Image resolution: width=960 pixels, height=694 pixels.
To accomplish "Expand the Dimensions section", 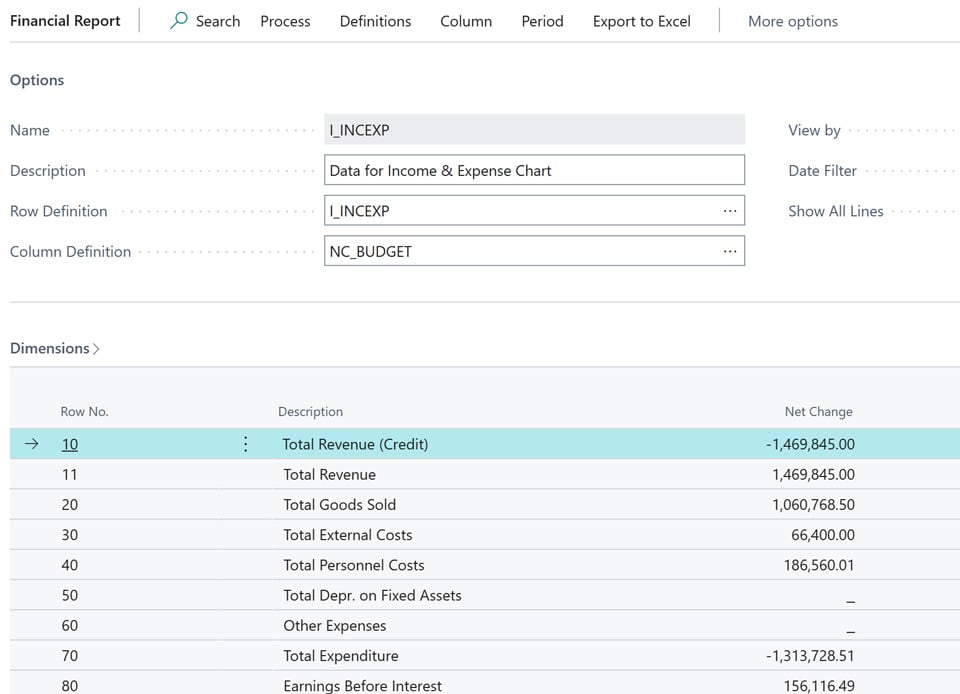I will (x=54, y=348).
